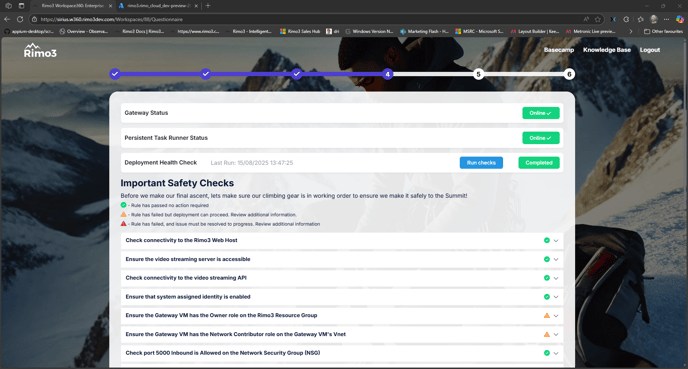Click green passed icon for port 5000 check
This screenshot has height=369, width=688.
click(x=547, y=353)
